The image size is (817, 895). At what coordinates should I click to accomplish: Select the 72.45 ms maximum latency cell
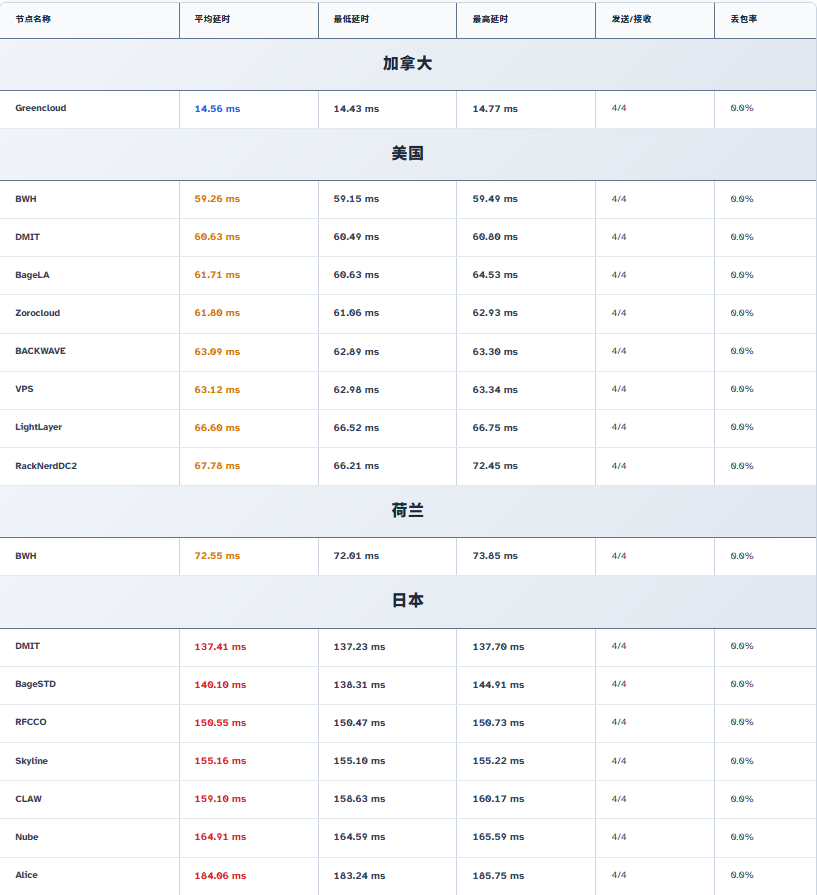click(x=495, y=466)
